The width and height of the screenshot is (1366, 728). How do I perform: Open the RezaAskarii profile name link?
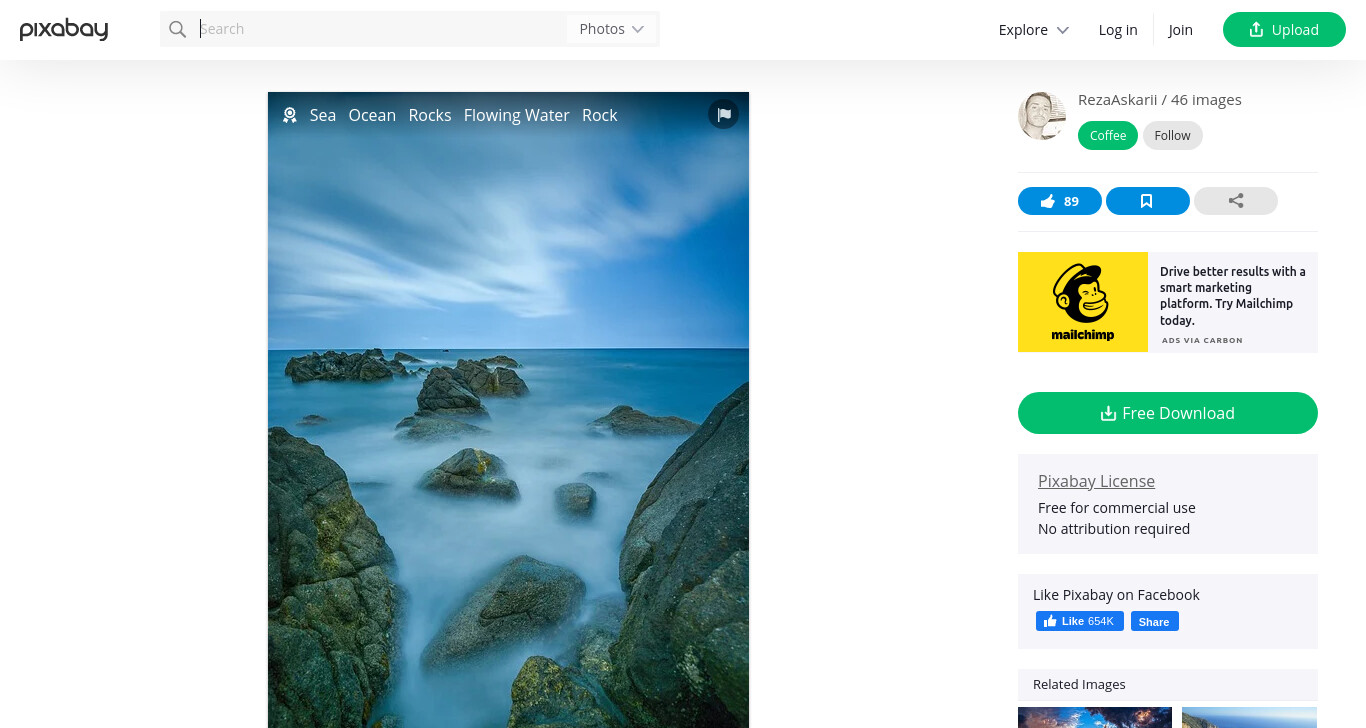[x=1117, y=100]
